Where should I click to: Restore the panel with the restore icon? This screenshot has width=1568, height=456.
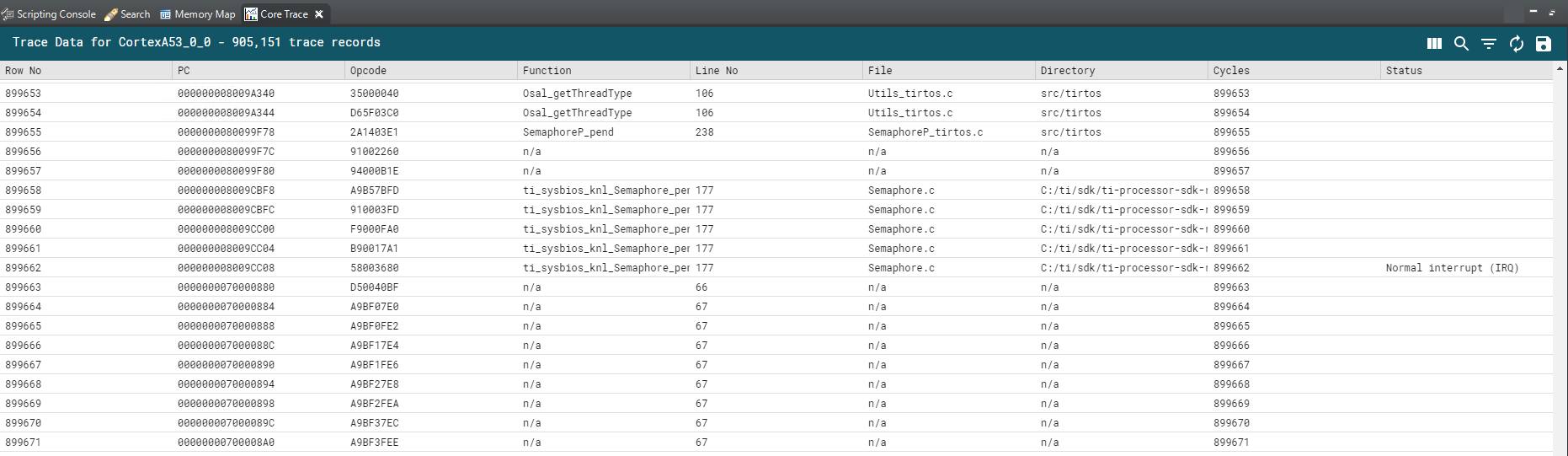pos(1552,13)
